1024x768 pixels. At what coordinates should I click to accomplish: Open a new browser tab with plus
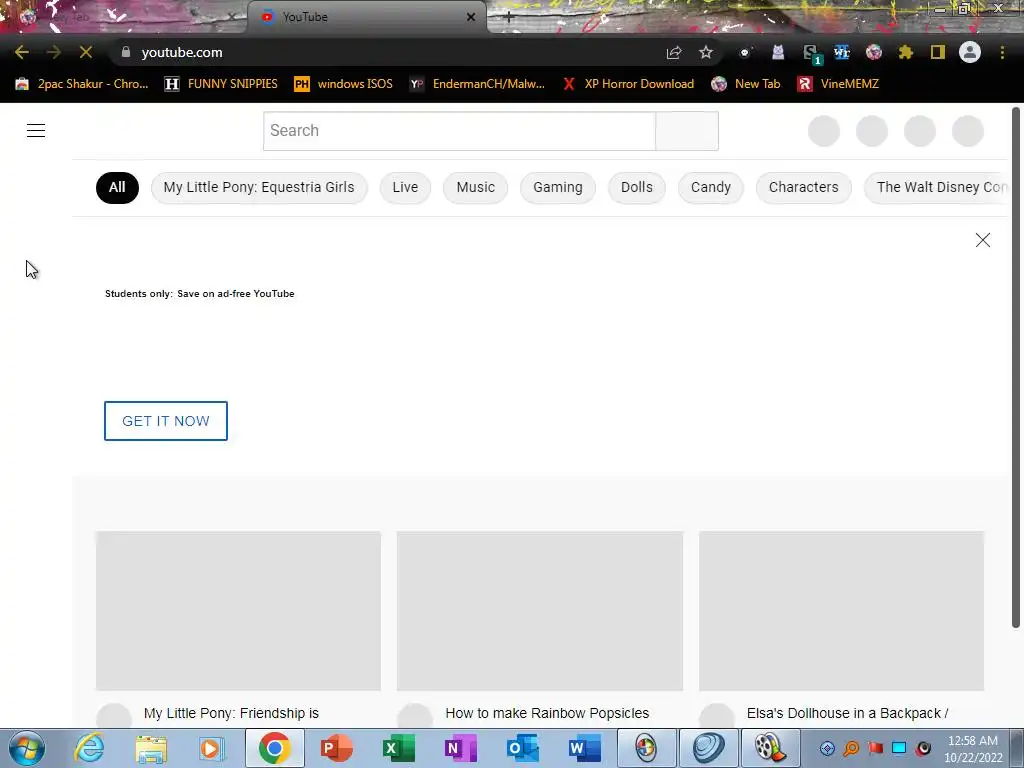pyautogui.click(x=509, y=18)
